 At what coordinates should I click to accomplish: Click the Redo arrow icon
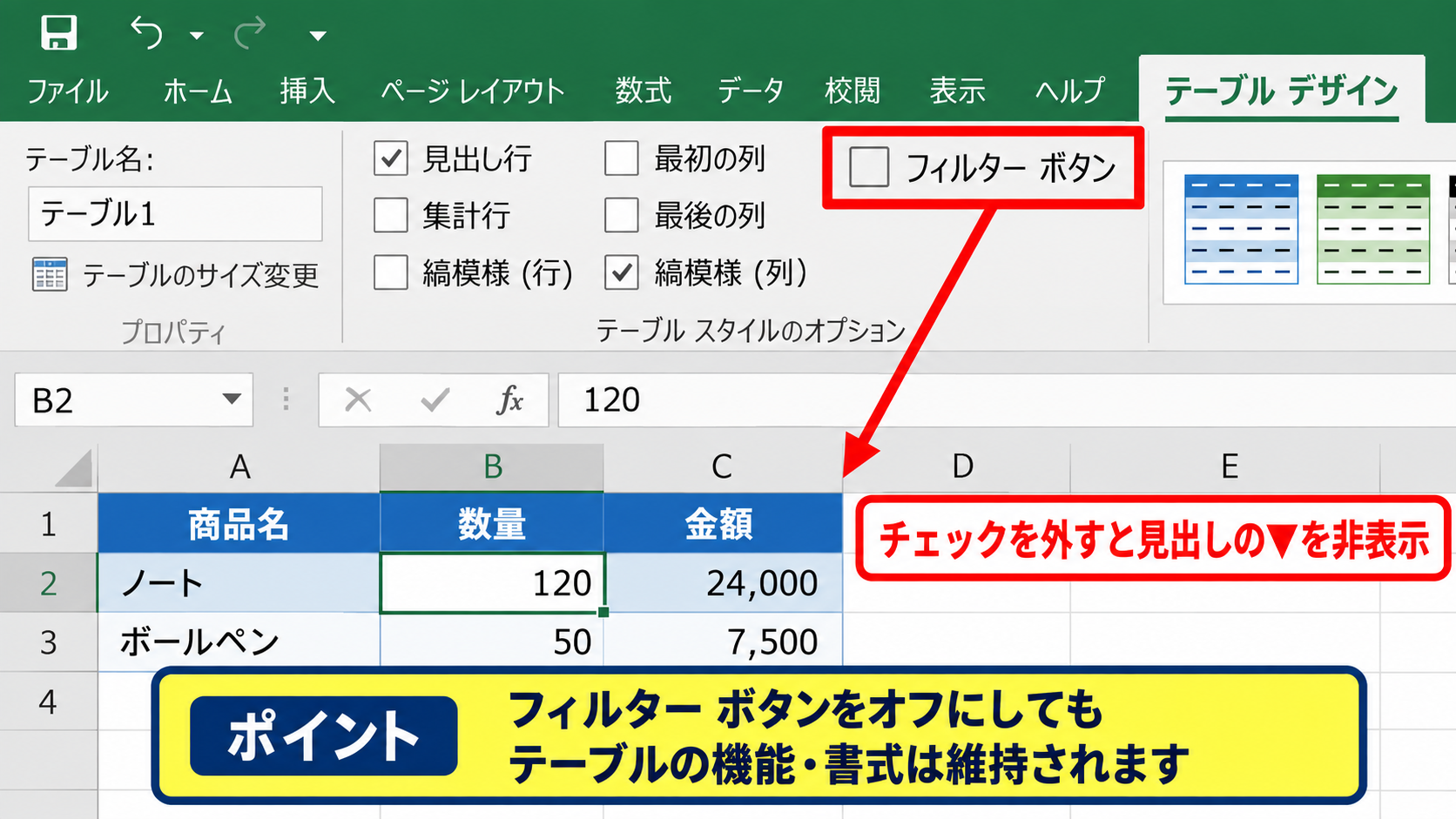click(x=250, y=33)
